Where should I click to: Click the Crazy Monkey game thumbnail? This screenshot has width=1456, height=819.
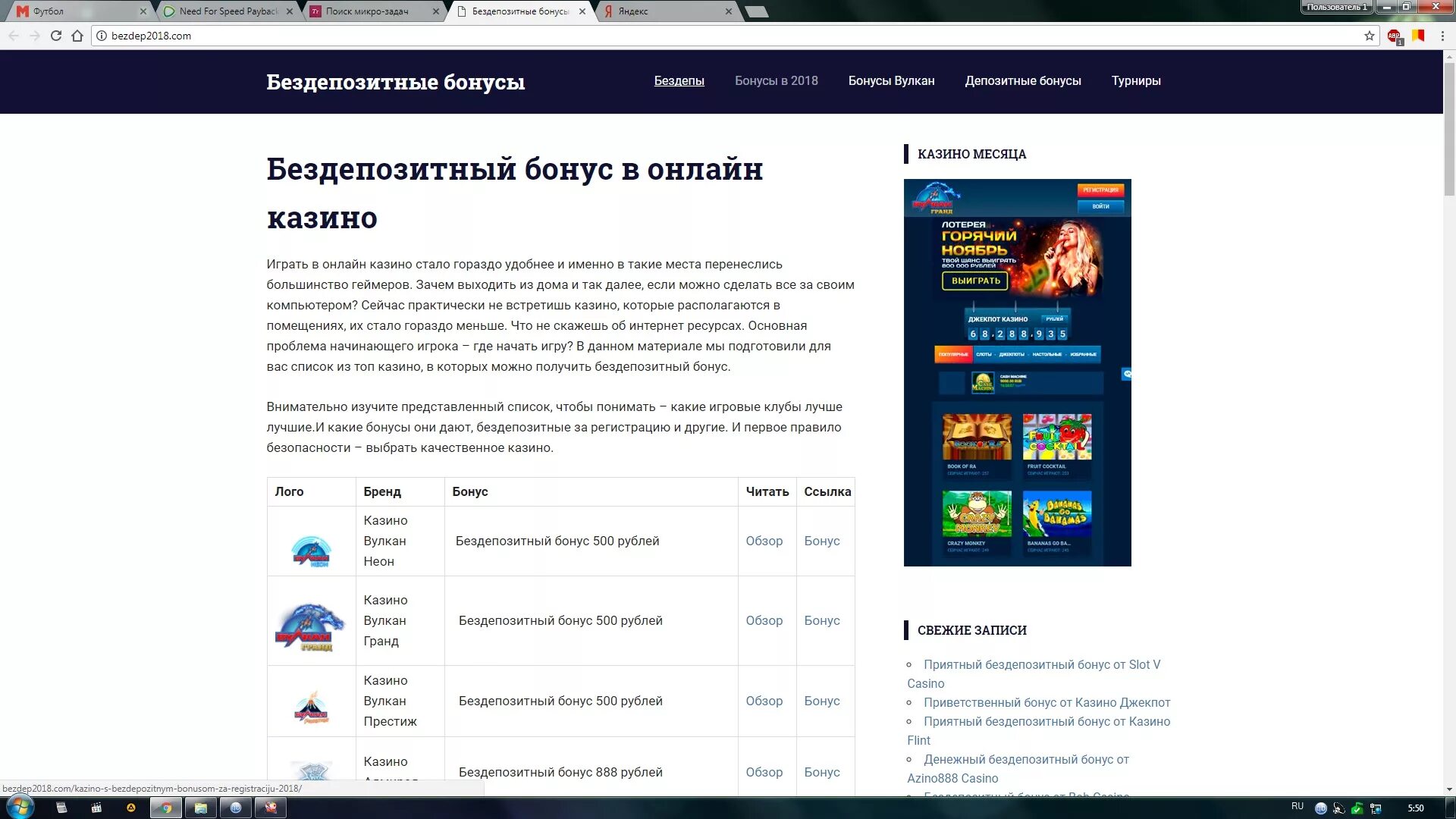tap(977, 512)
